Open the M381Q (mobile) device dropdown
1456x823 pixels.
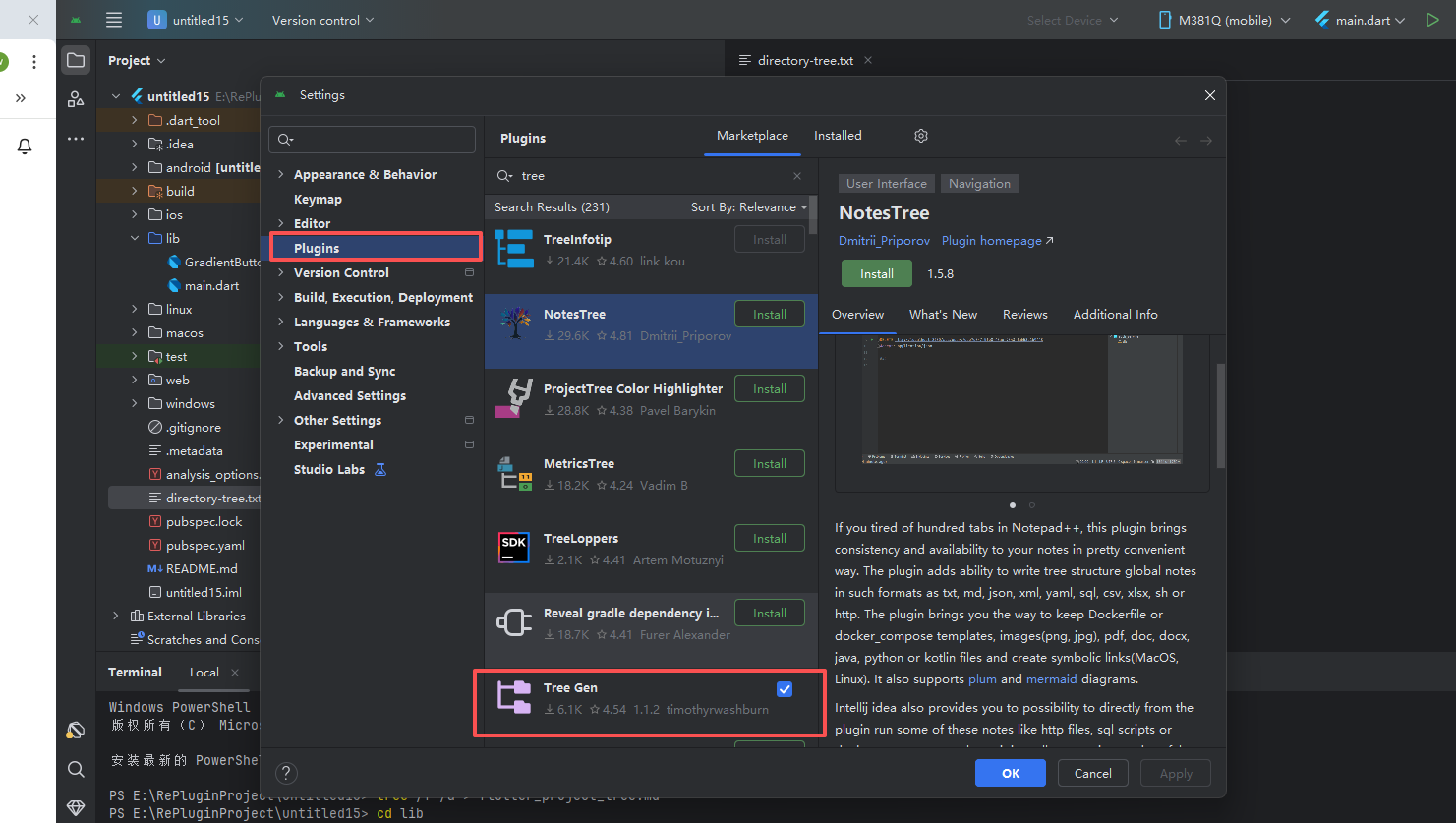pos(1224,20)
